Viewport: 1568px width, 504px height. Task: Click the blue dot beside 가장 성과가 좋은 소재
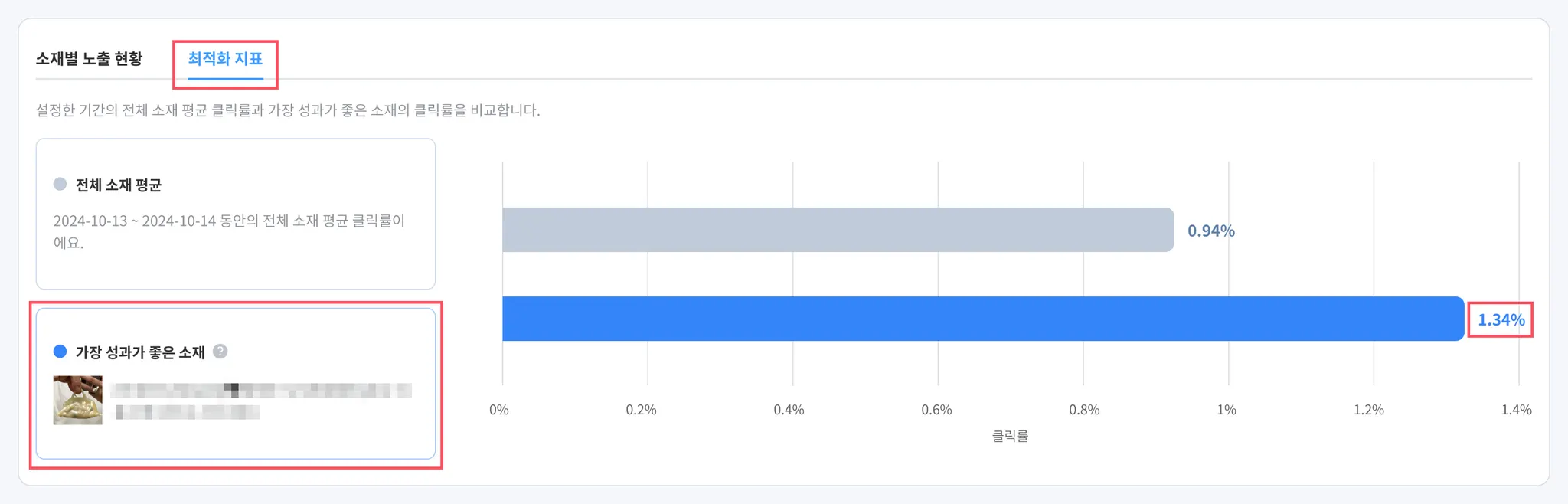[60, 352]
